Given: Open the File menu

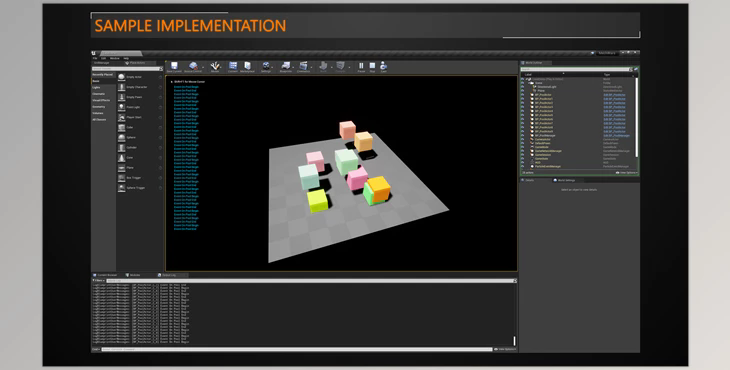Looking at the screenshot, I should click(95, 58).
